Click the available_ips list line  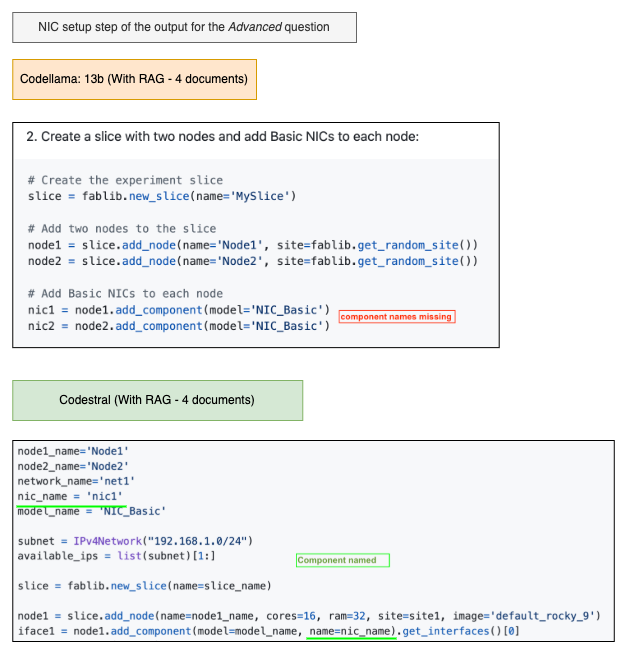117,555
